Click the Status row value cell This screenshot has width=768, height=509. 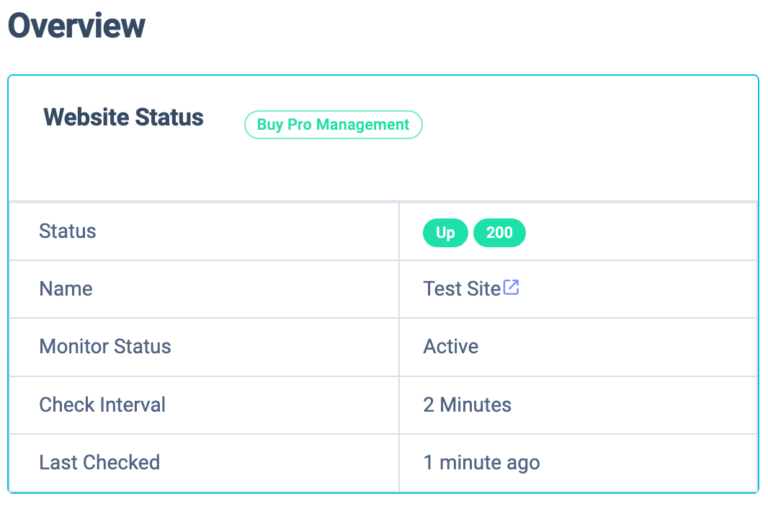578,232
